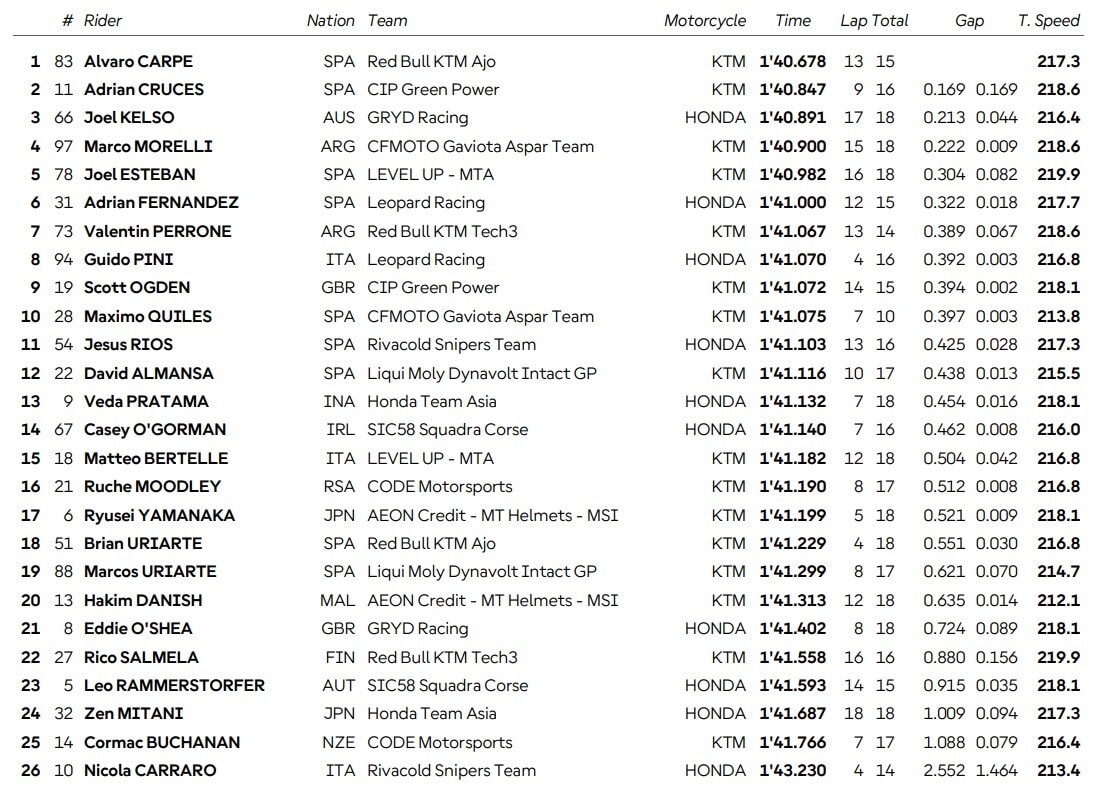Select Ryusei YAMANAKA's row
This screenshot has width=1105, height=787.
pyautogui.click(x=550, y=515)
